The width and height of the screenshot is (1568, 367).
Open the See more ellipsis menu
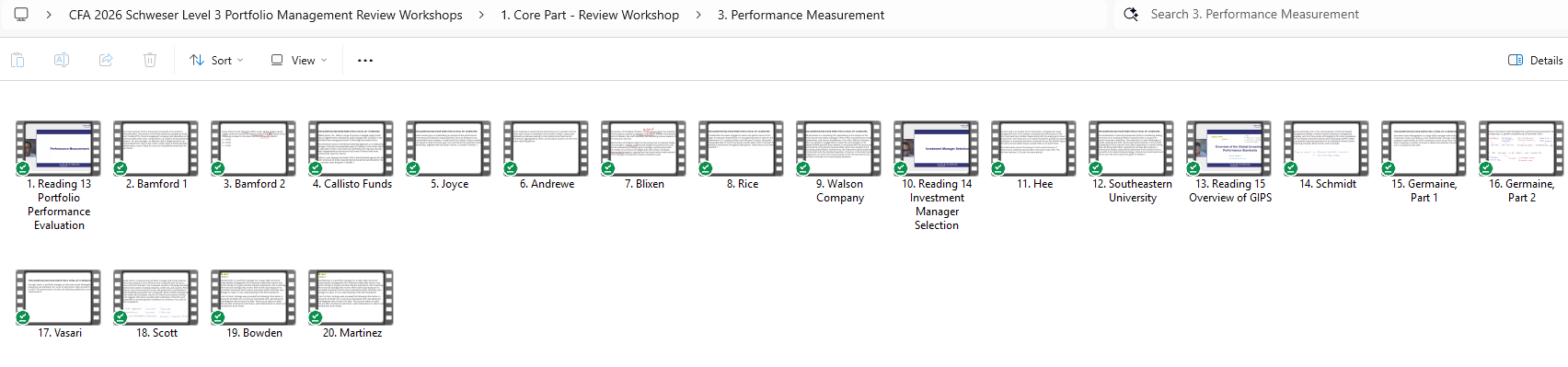[365, 61]
